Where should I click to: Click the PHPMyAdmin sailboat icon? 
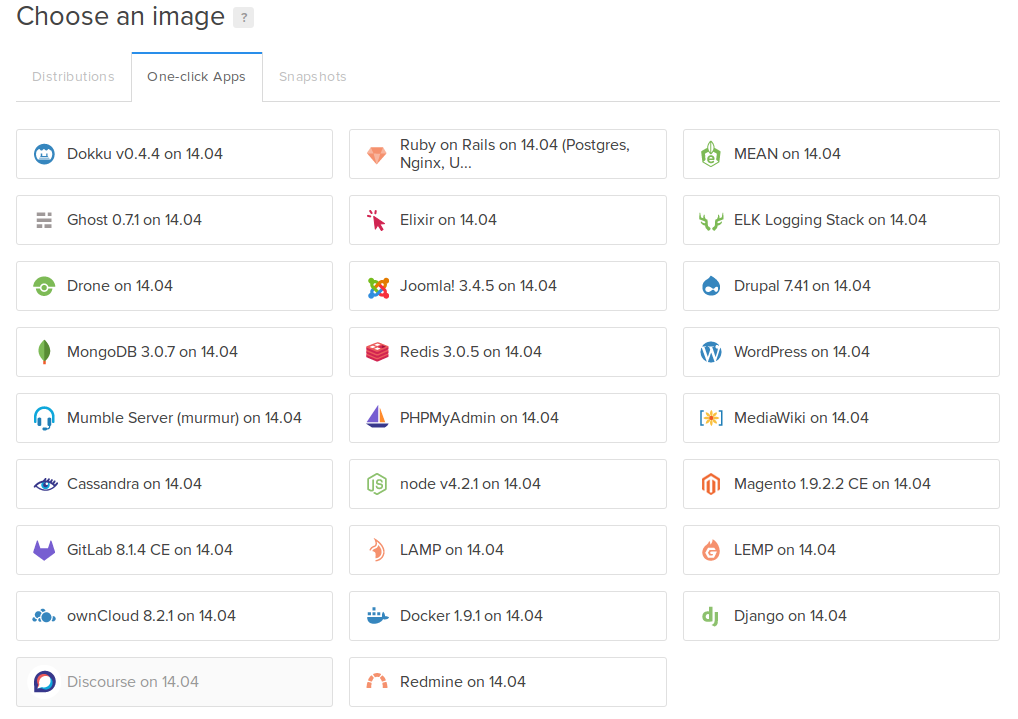click(x=377, y=417)
